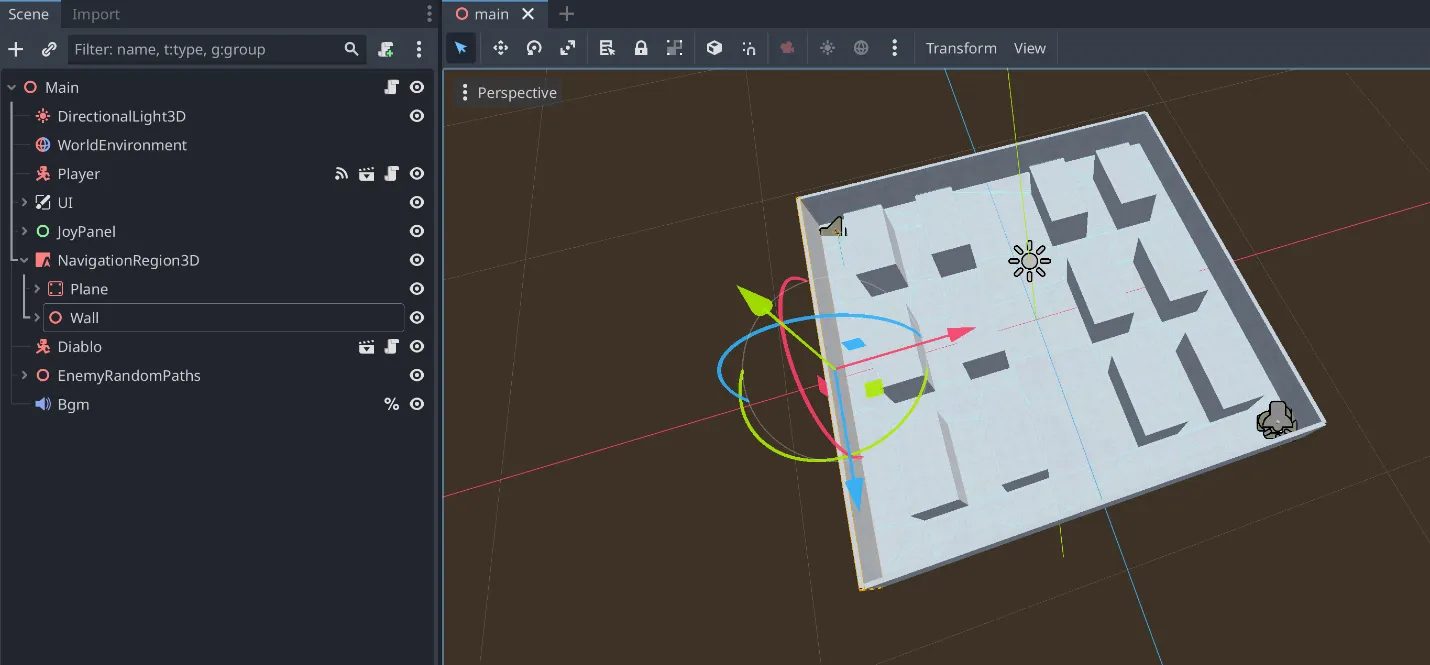This screenshot has height=665, width=1430.
Task: Toggle visibility of the Wall node
Action: (x=417, y=318)
